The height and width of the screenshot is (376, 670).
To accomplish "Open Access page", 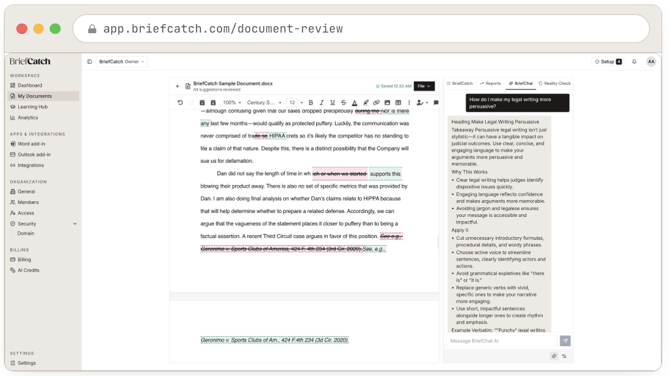I will coord(43,213).
